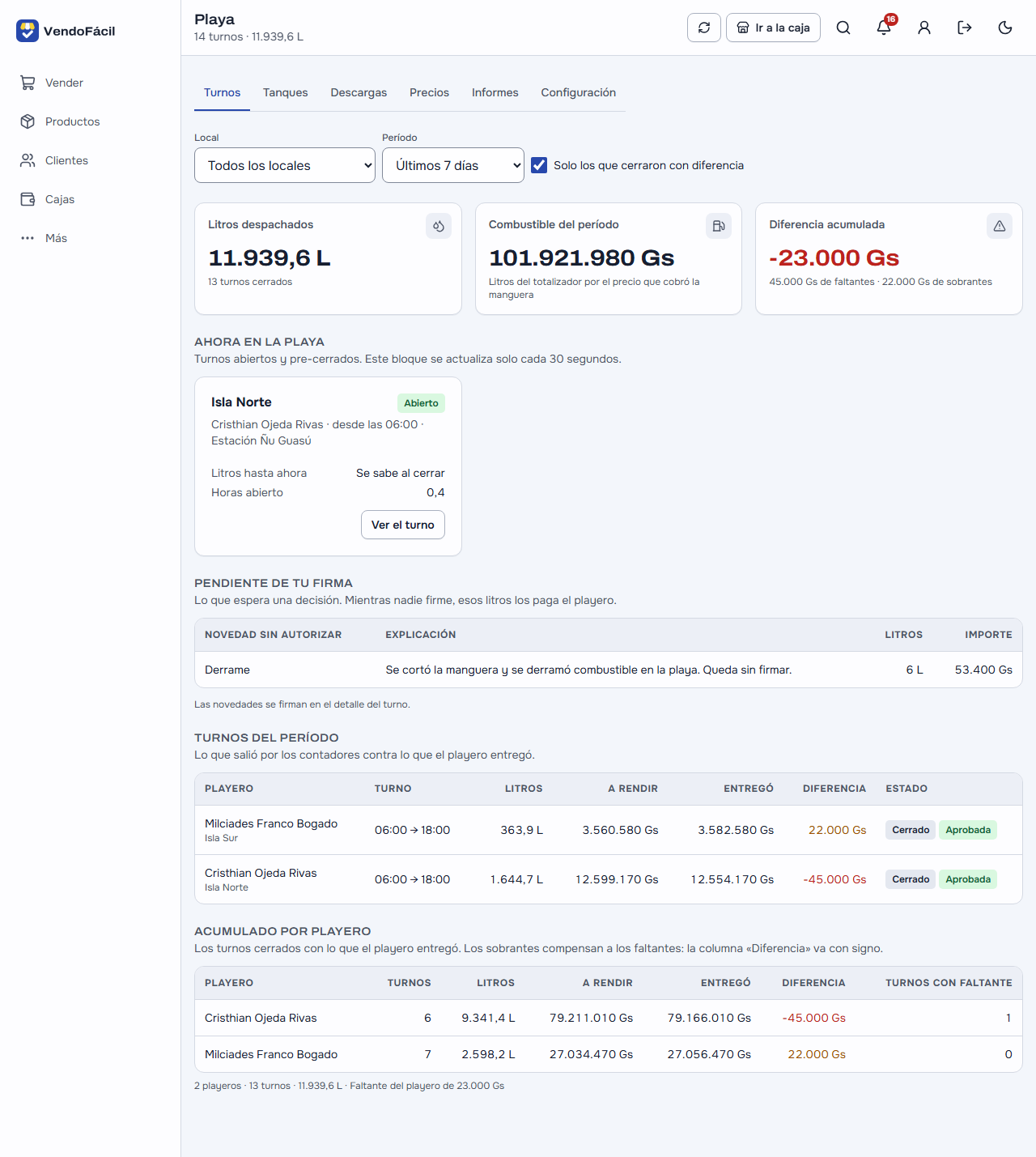This screenshot has width=1036, height=1157.
Task: Open the Período dropdown Últimos 7 días
Action: pos(453,165)
